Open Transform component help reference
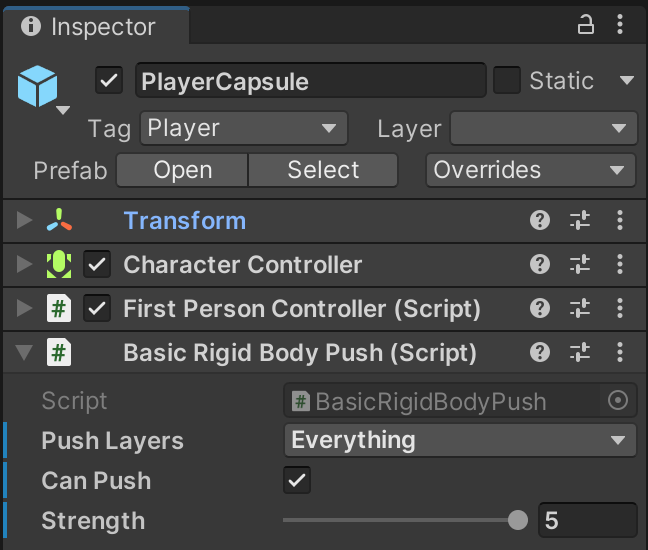This screenshot has height=550, width=648. (x=540, y=221)
